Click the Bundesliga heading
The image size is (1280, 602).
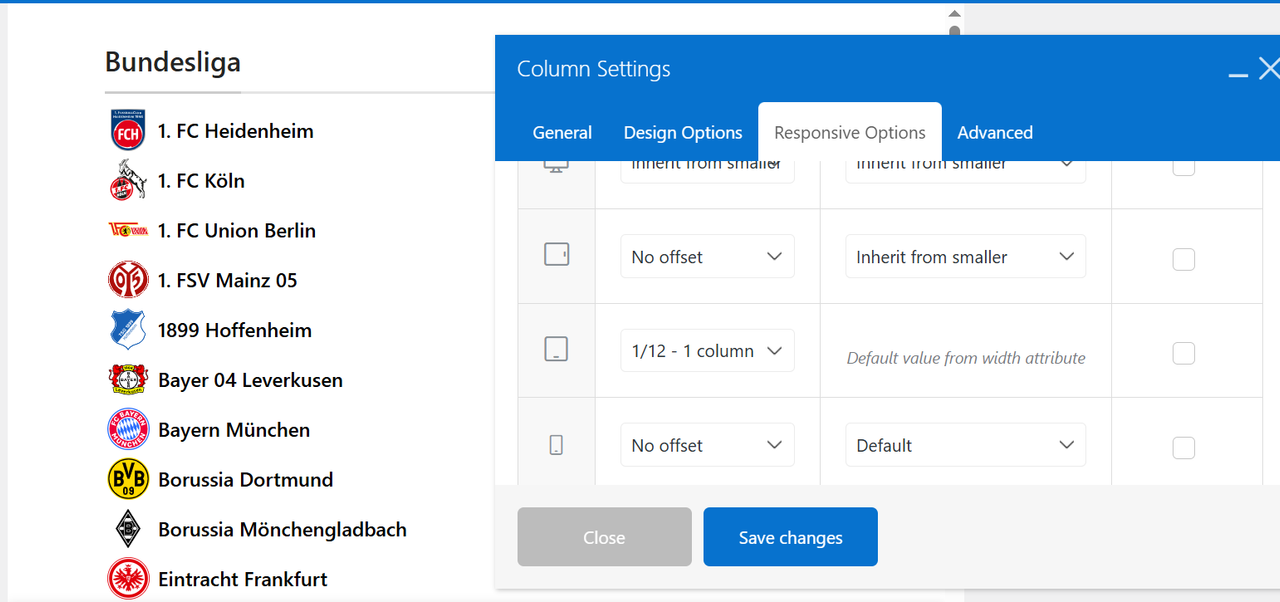click(x=173, y=62)
